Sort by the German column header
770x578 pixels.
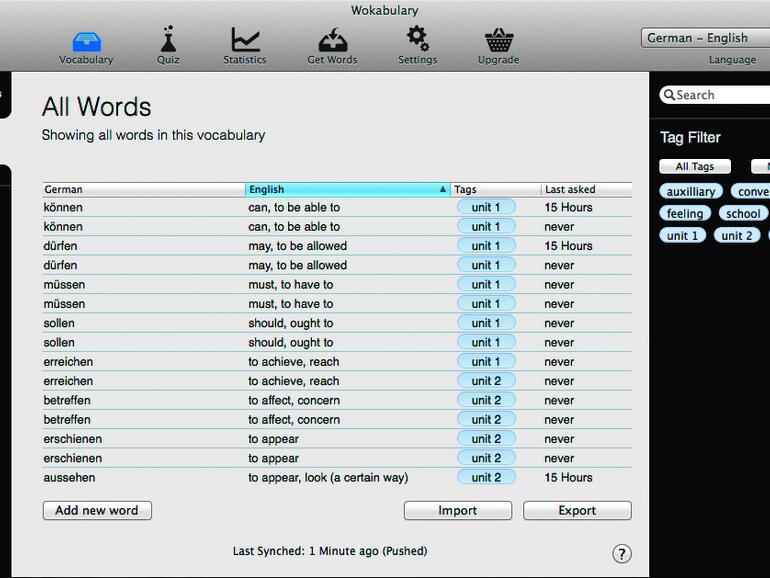[x=143, y=190]
